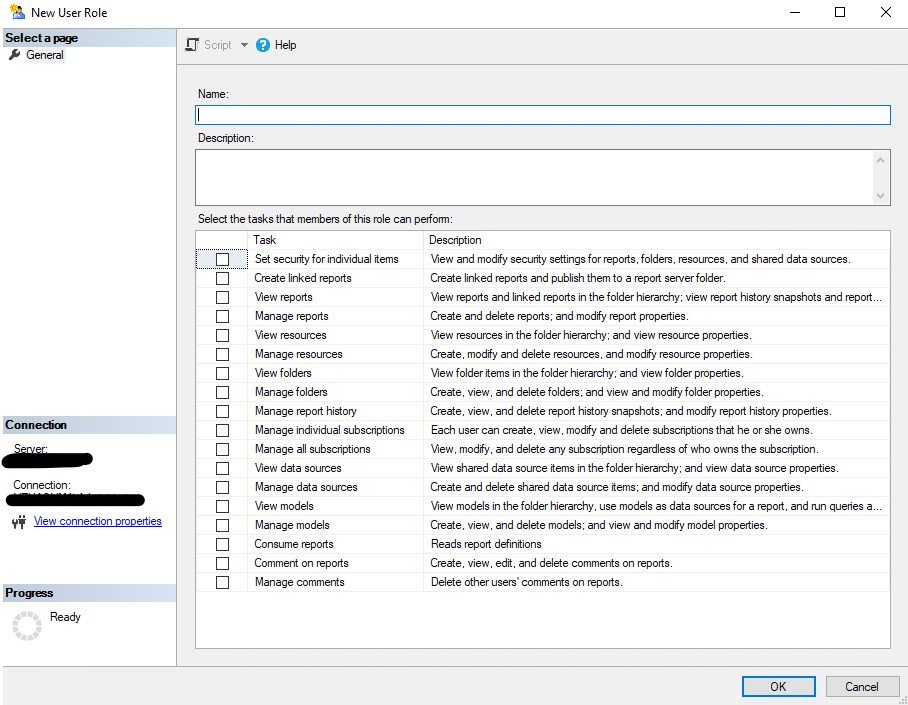Click the New User Role window icon
The width and height of the screenshot is (908, 705).
(x=17, y=12)
